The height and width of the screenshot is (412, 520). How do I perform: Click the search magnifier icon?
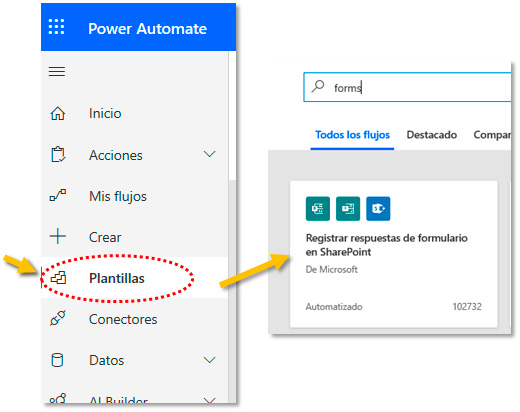click(x=318, y=86)
